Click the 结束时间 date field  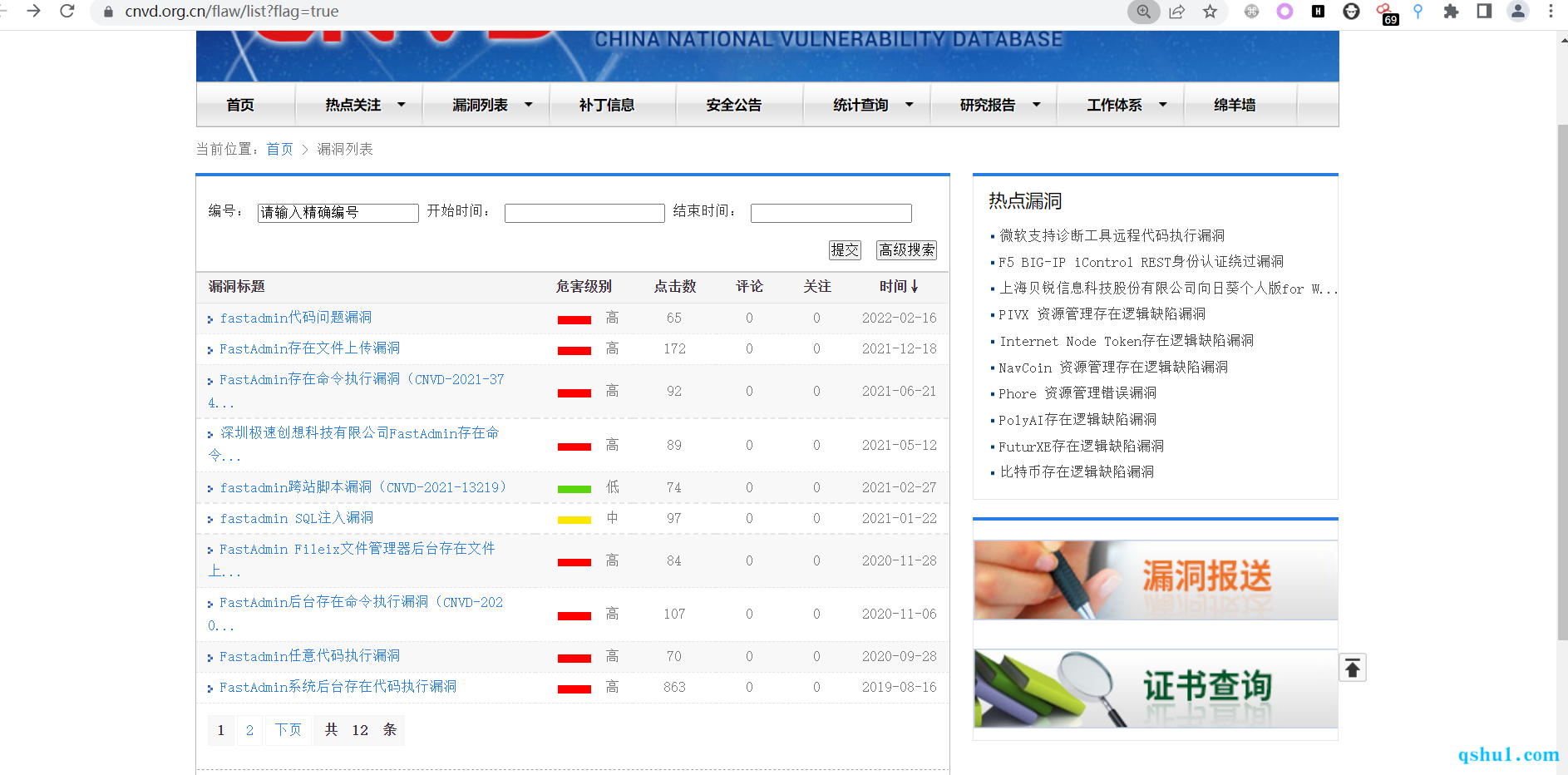pyautogui.click(x=831, y=213)
